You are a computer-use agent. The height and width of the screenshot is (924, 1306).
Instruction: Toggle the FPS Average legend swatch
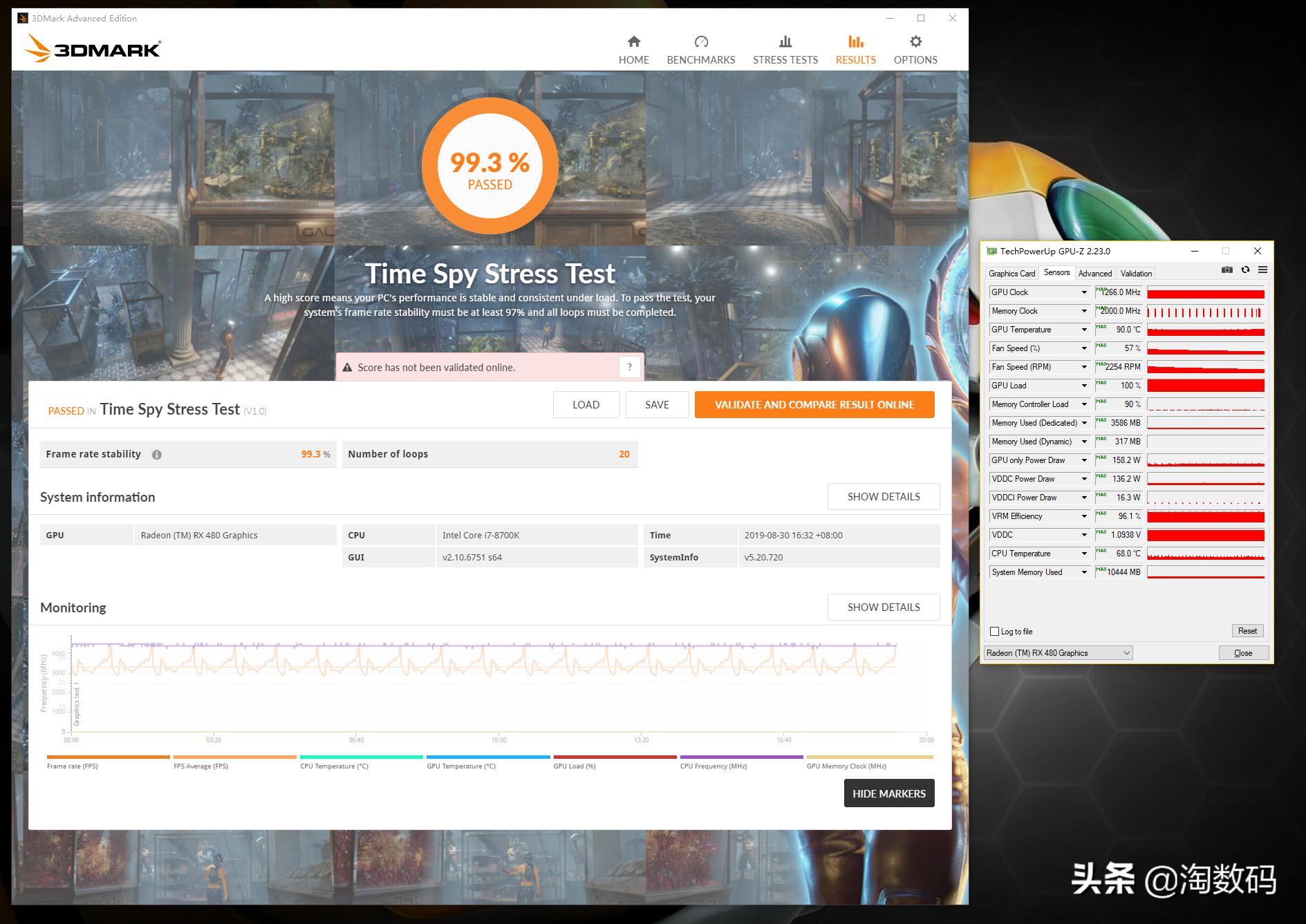(x=235, y=757)
